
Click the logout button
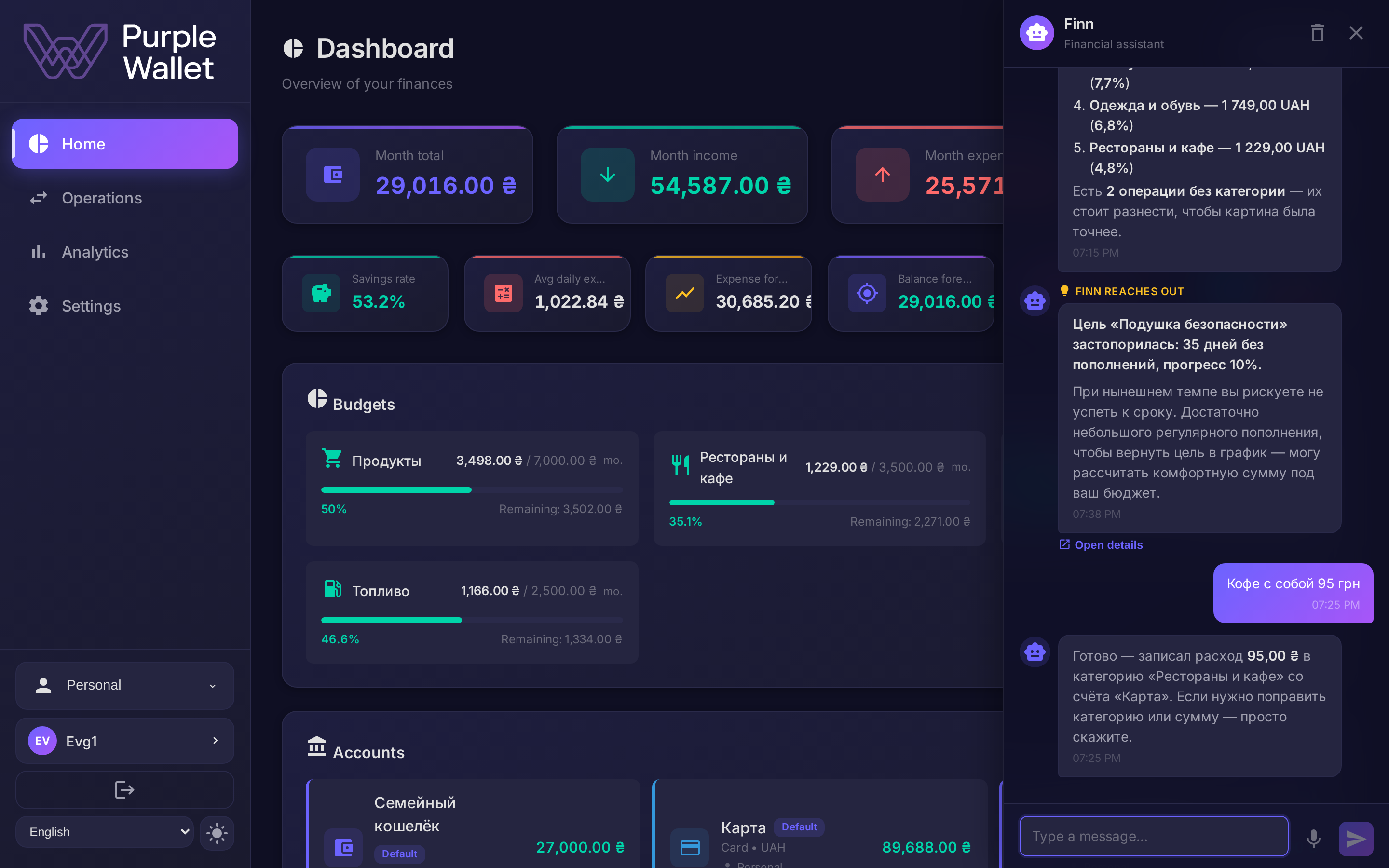pyautogui.click(x=124, y=790)
